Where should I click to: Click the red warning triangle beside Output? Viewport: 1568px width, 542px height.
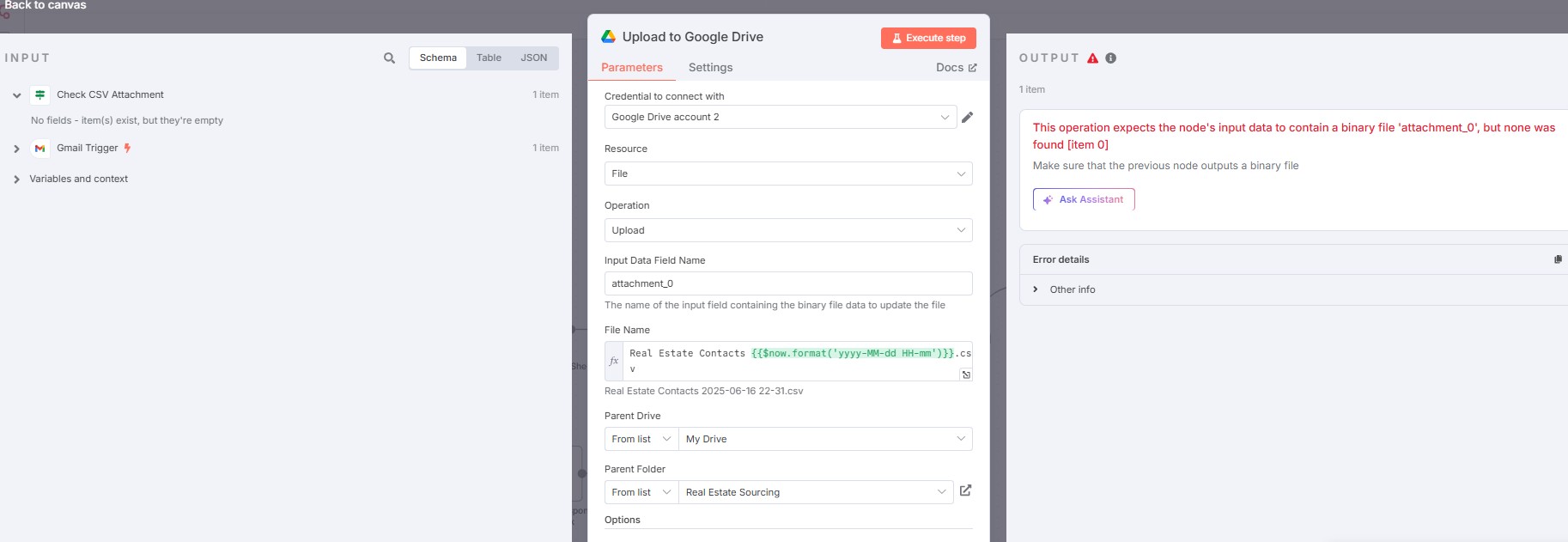click(1092, 58)
